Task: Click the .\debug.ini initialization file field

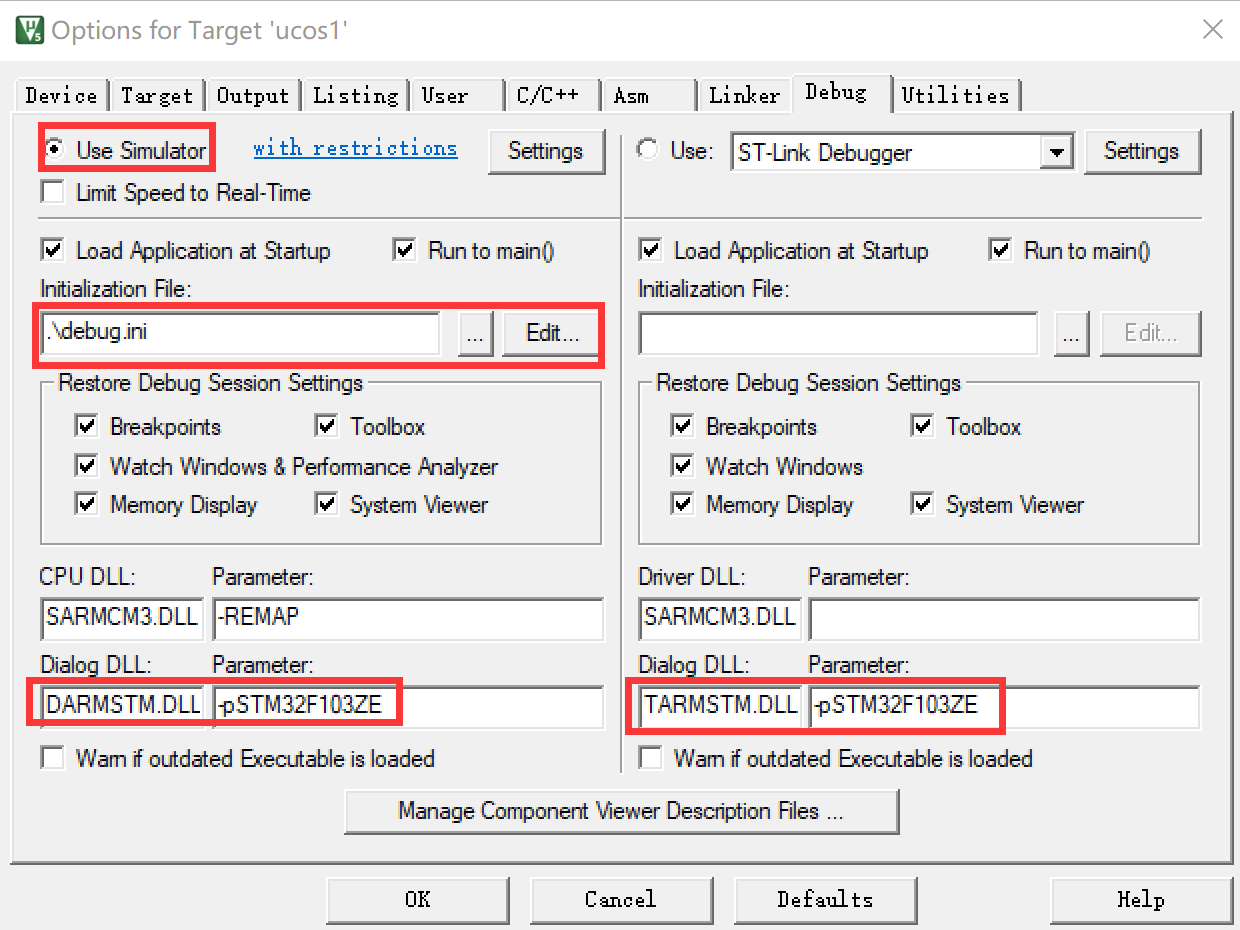Action: click(241, 334)
